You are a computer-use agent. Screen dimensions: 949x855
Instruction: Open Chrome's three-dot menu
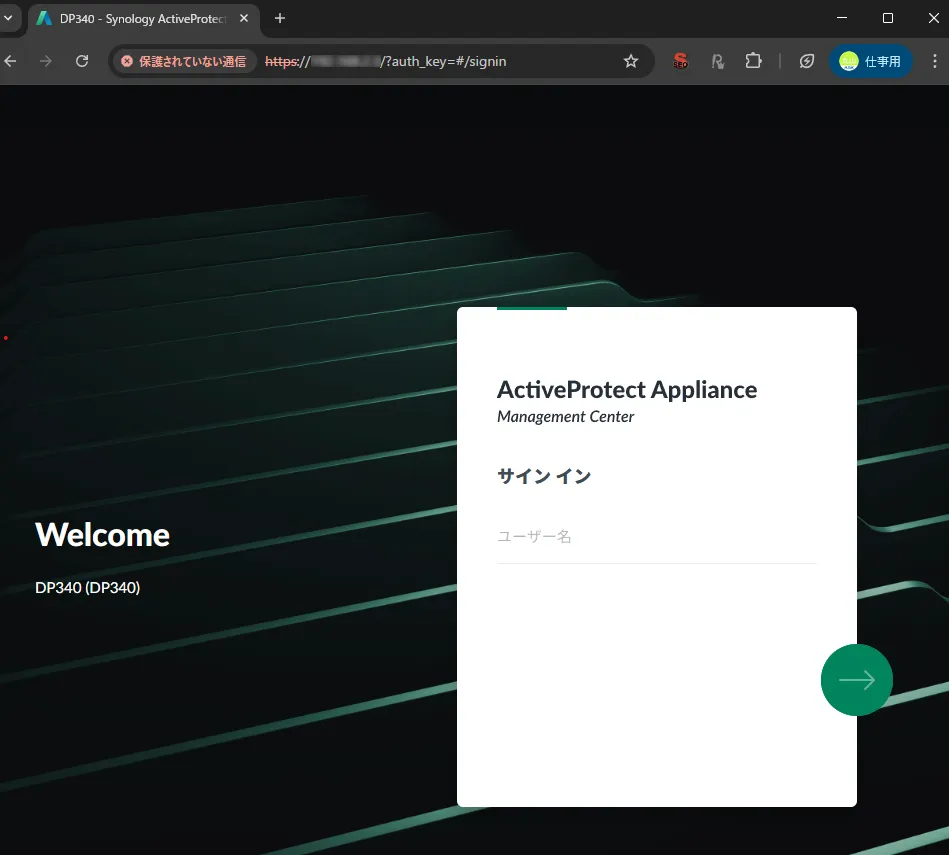point(934,61)
